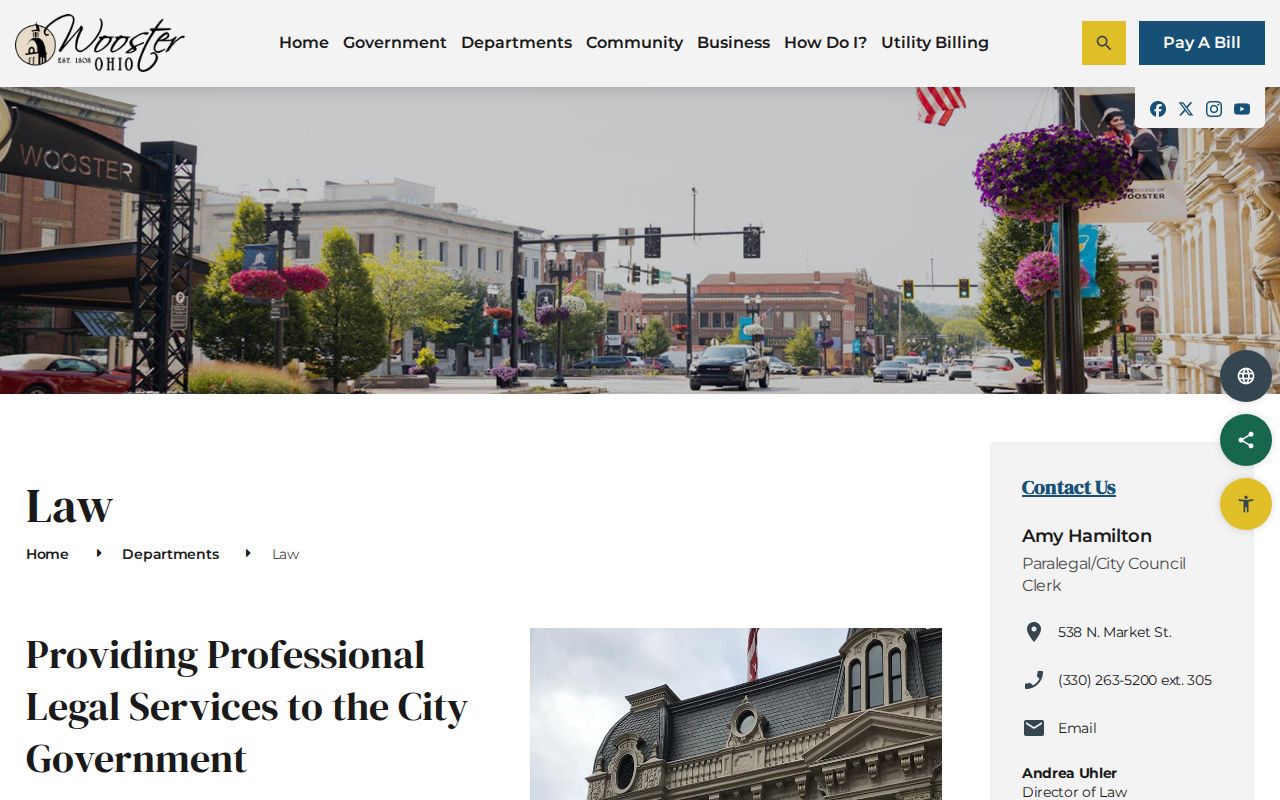Open the Utility Billing menu
The width and height of the screenshot is (1280, 800).
(935, 43)
